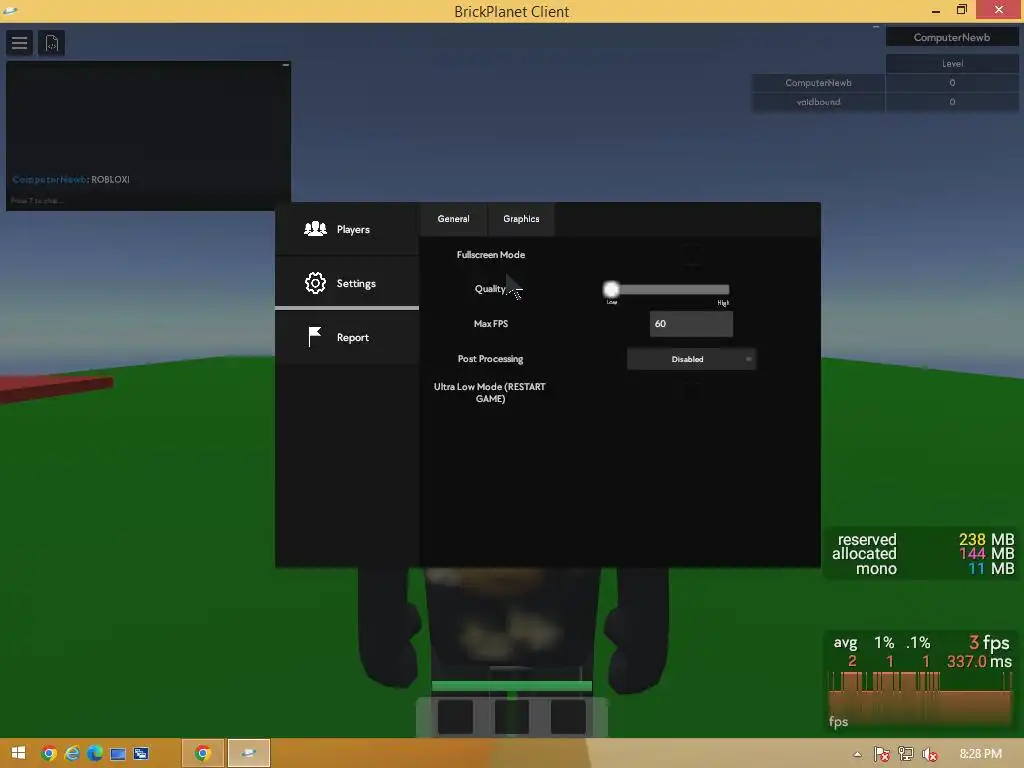This screenshot has height=768, width=1024.
Task: Click the Players group icon
Action: click(315, 229)
